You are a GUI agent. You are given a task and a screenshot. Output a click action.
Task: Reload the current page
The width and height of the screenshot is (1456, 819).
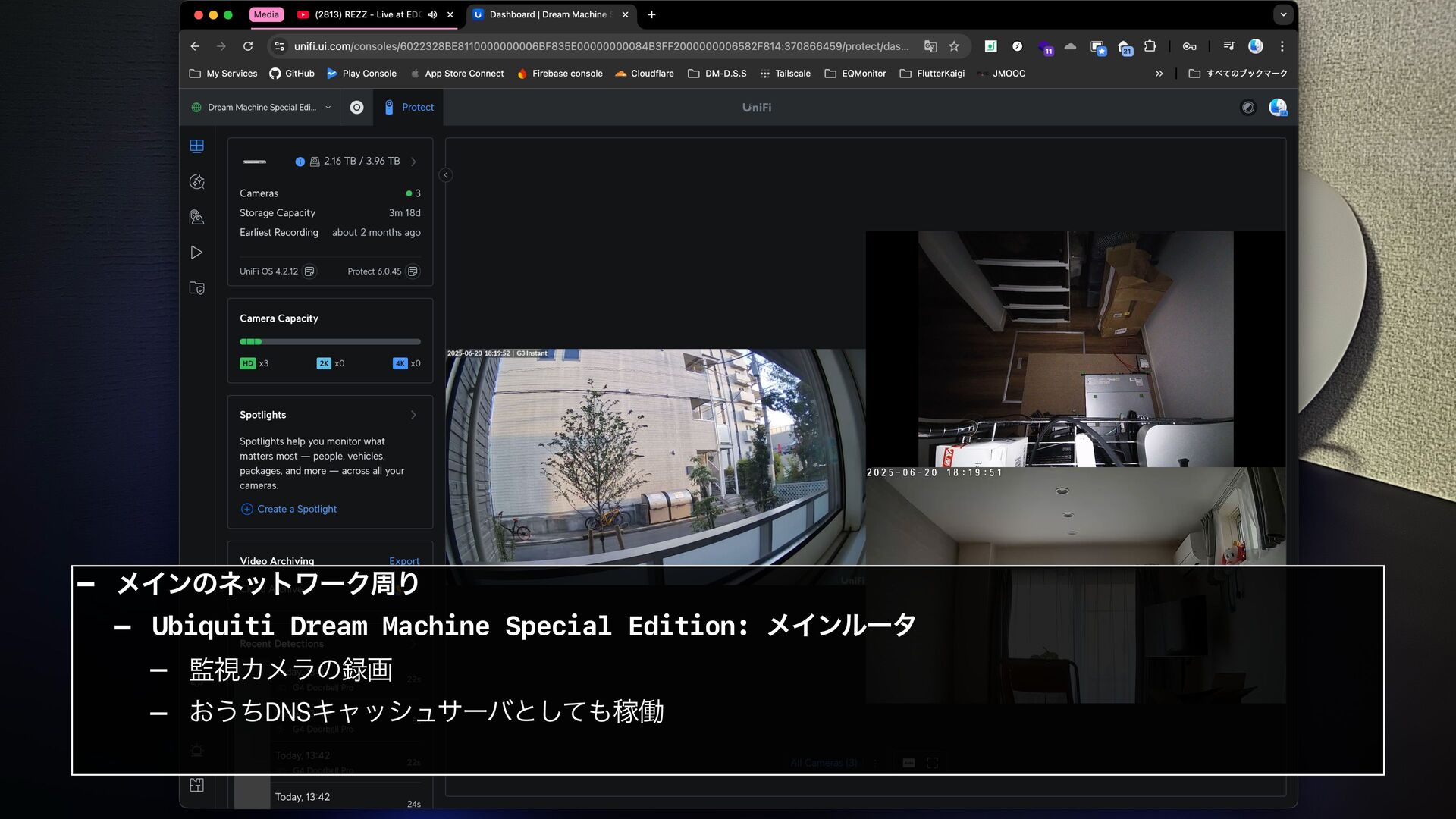click(x=248, y=46)
